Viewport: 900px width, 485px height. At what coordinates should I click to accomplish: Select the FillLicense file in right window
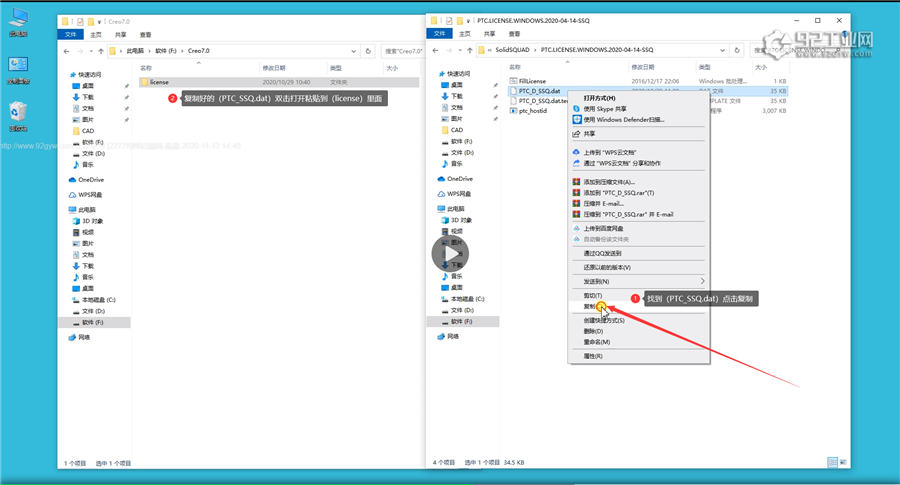pyautogui.click(x=532, y=81)
